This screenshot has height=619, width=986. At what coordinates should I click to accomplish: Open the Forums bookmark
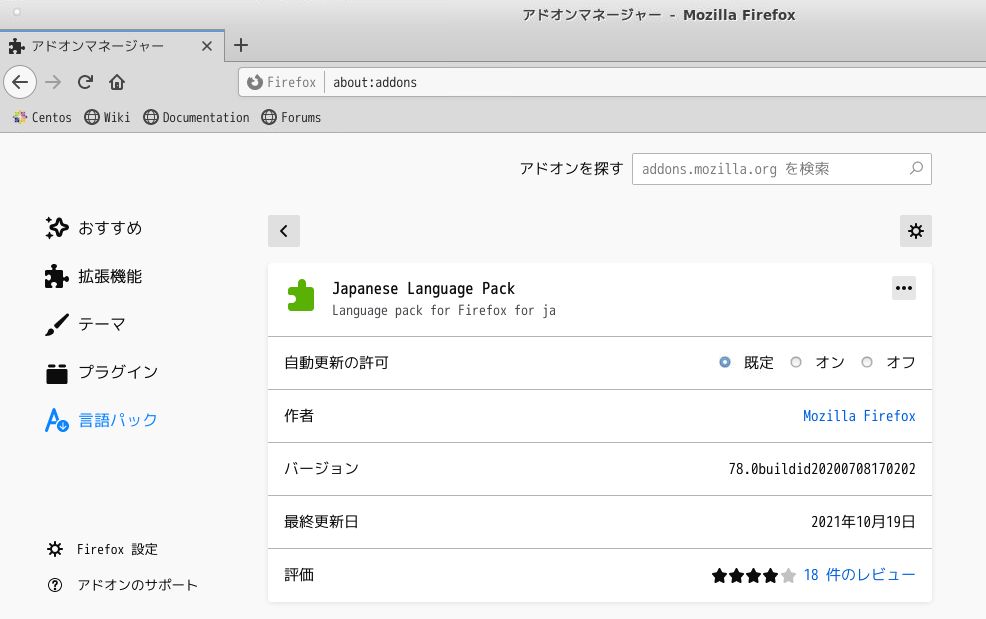[x=291, y=118]
